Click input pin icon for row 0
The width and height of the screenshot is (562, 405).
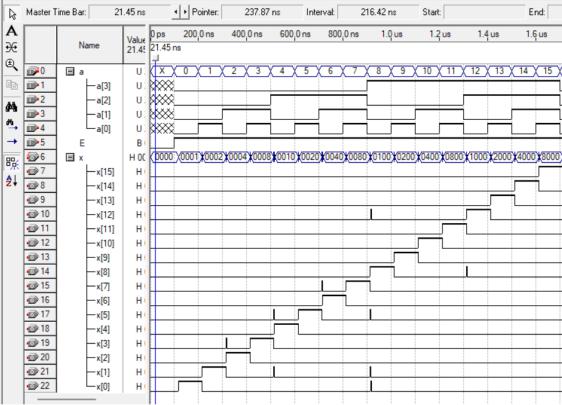[x=33, y=71]
